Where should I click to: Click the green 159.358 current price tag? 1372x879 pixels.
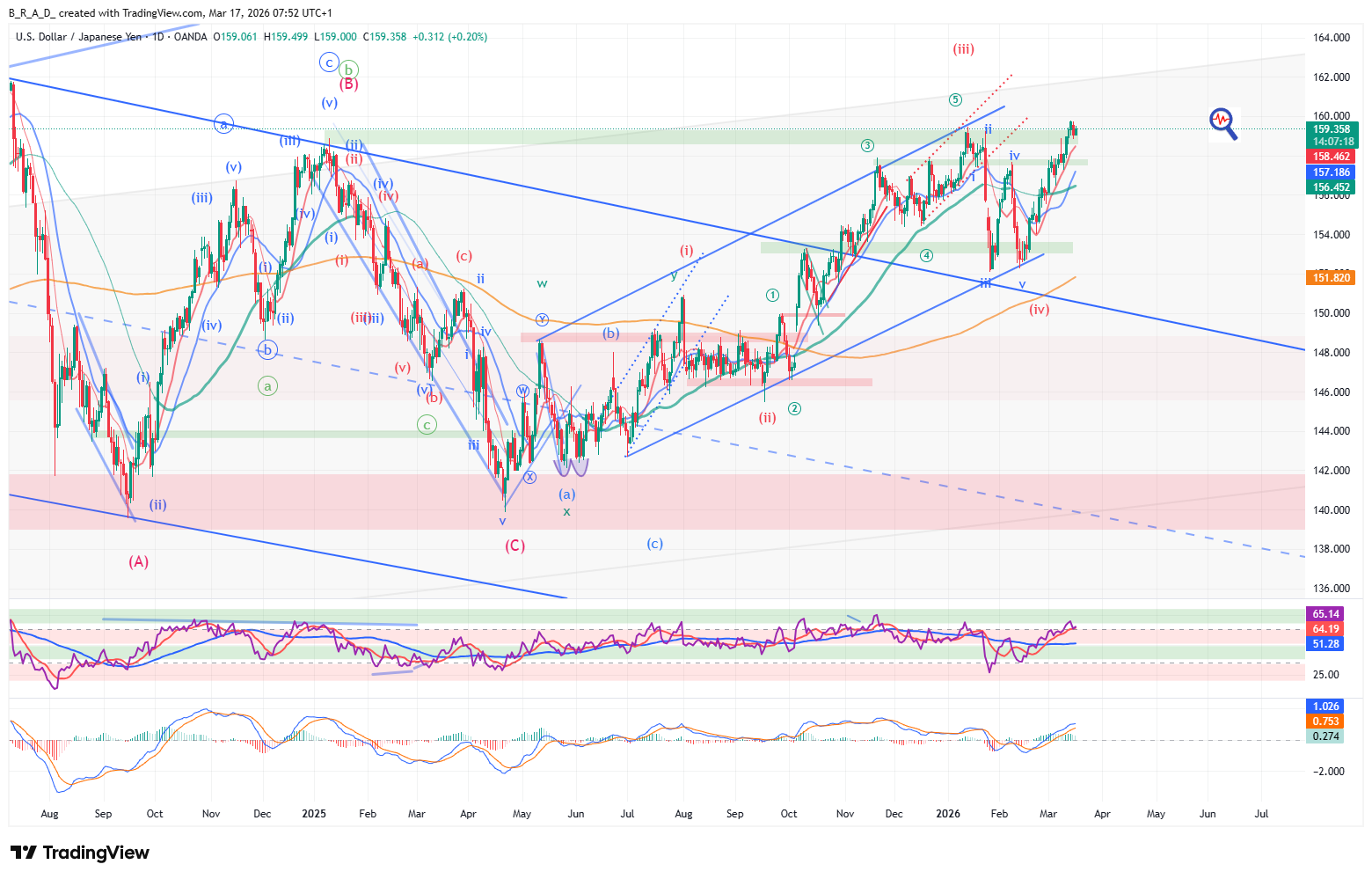click(x=1332, y=129)
